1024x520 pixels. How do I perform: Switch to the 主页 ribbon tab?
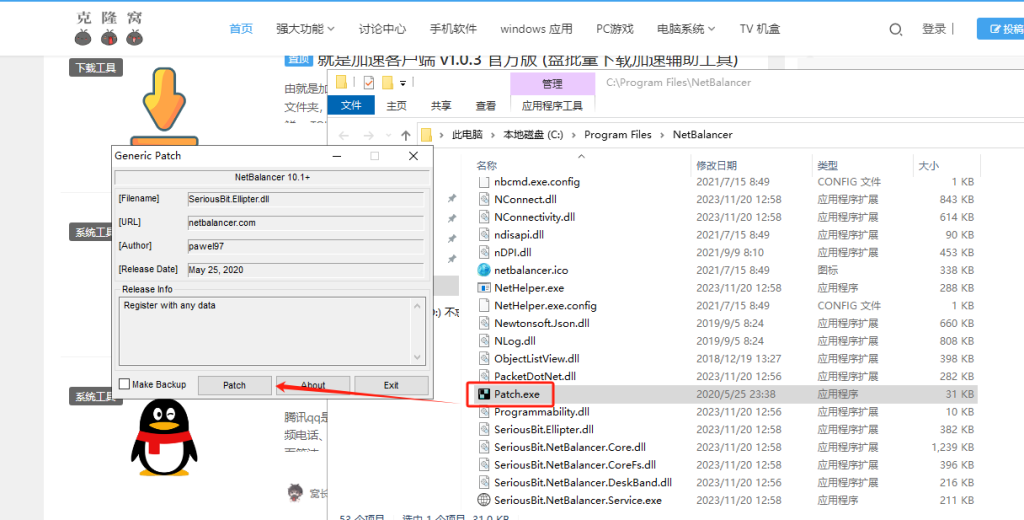click(396, 106)
